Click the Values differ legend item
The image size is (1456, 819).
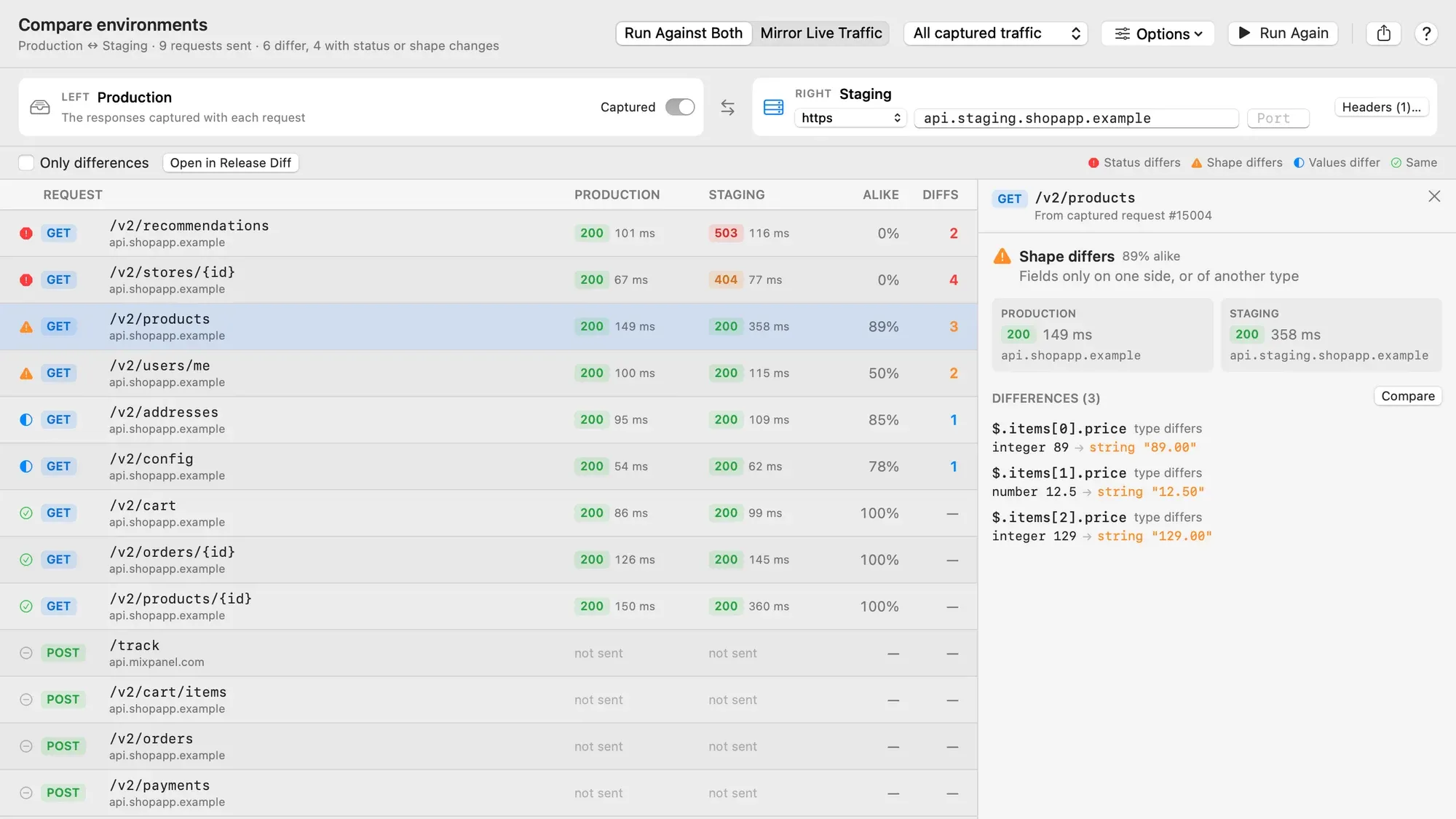(1337, 162)
